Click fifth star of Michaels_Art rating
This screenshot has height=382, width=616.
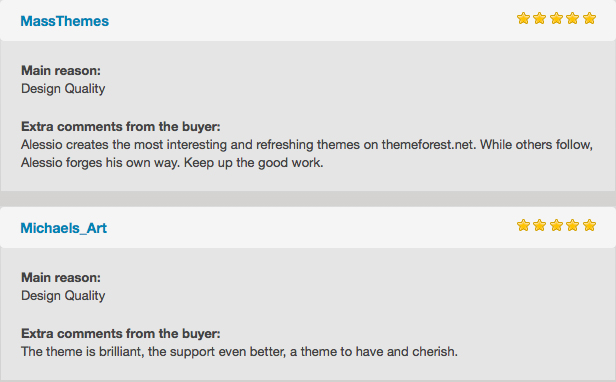(589, 225)
